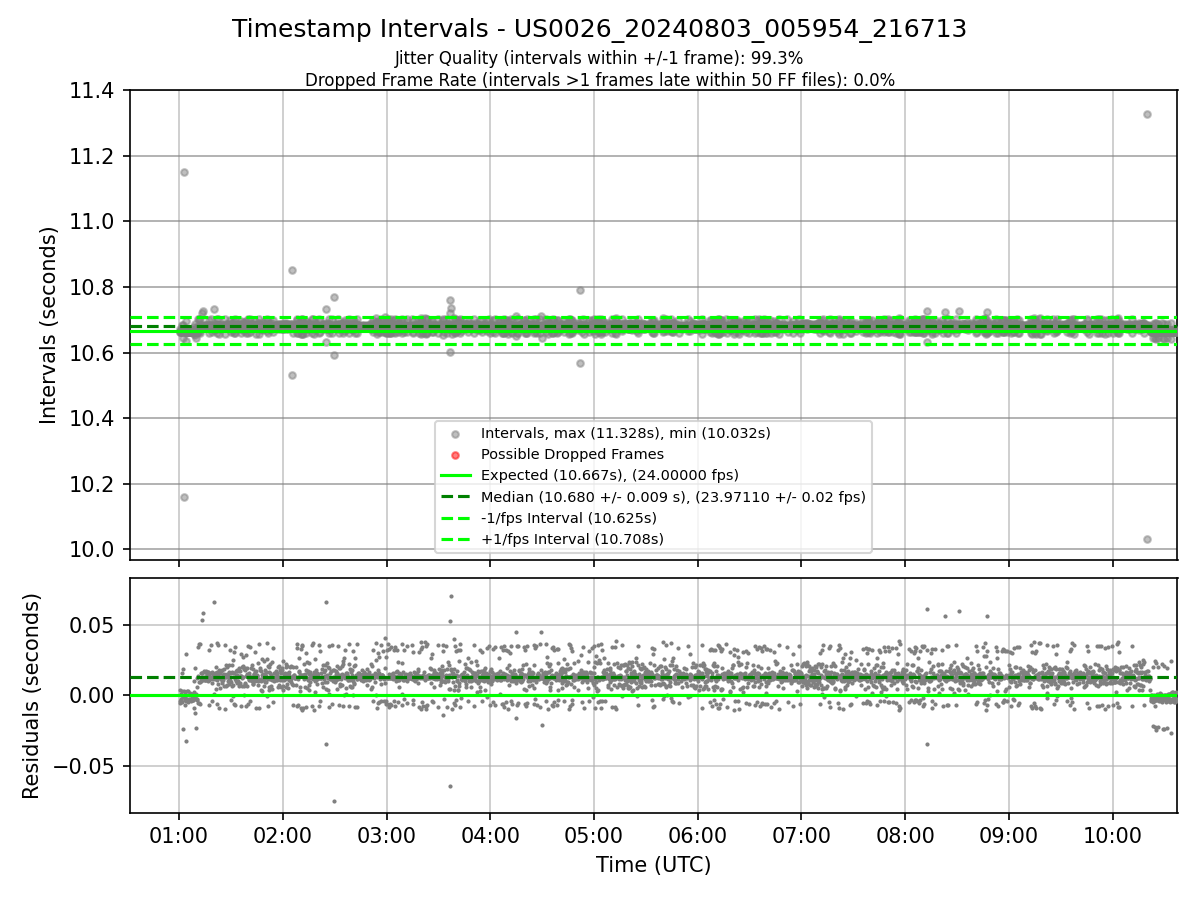Select the 'Dropped Frame Rate' 0.0% subtitle line
This screenshot has height=900, width=1200.
tap(599, 80)
